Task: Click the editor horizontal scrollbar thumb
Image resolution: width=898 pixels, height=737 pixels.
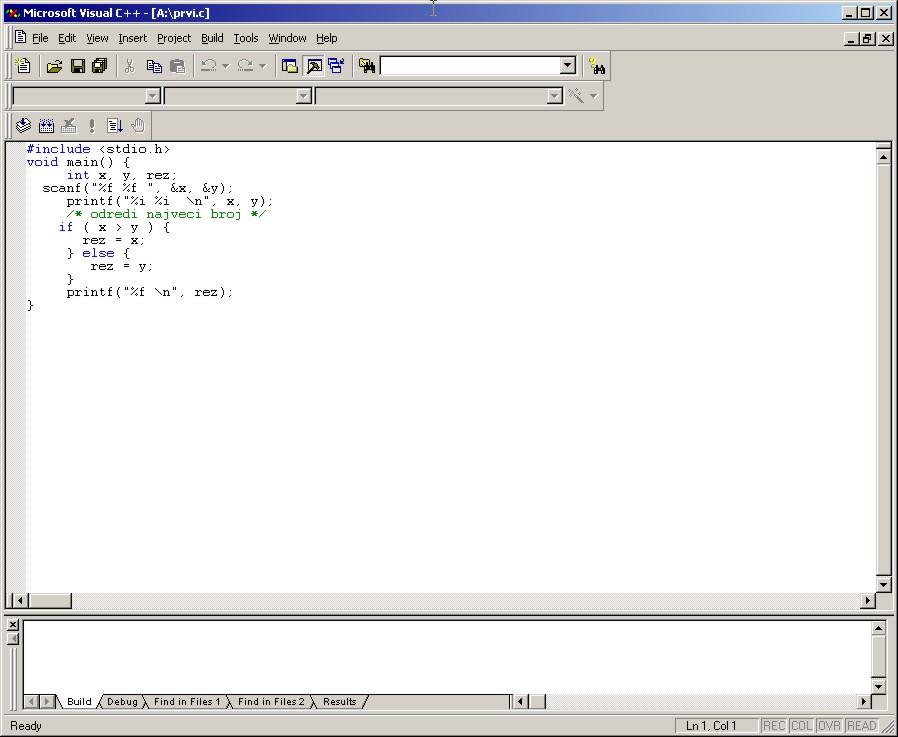Action: point(50,600)
